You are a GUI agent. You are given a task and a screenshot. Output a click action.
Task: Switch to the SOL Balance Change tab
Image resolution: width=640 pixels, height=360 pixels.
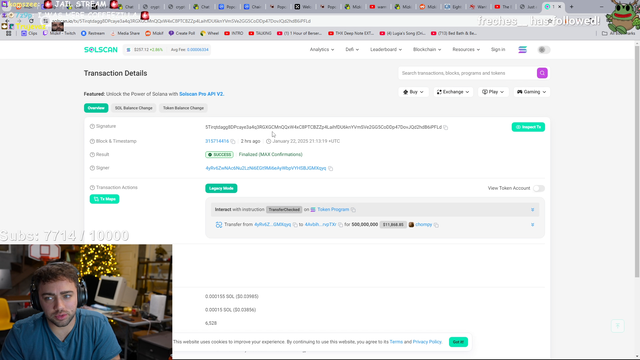point(133,108)
